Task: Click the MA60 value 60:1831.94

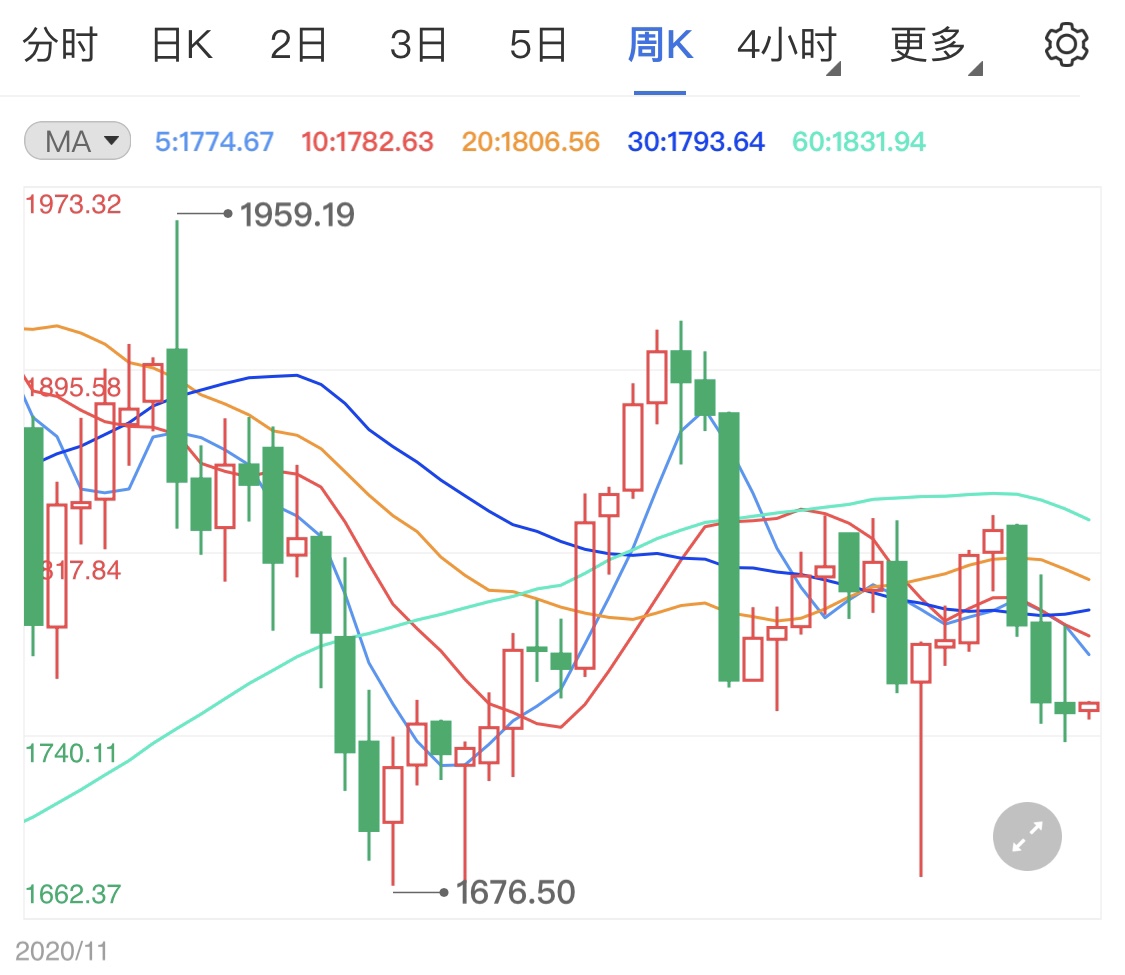Action: click(859, 141)
